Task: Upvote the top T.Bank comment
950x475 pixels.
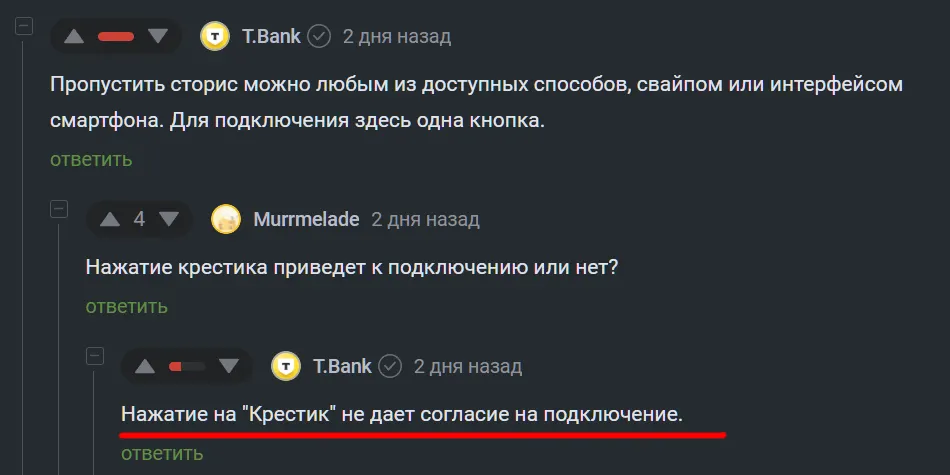Action: 75,37
